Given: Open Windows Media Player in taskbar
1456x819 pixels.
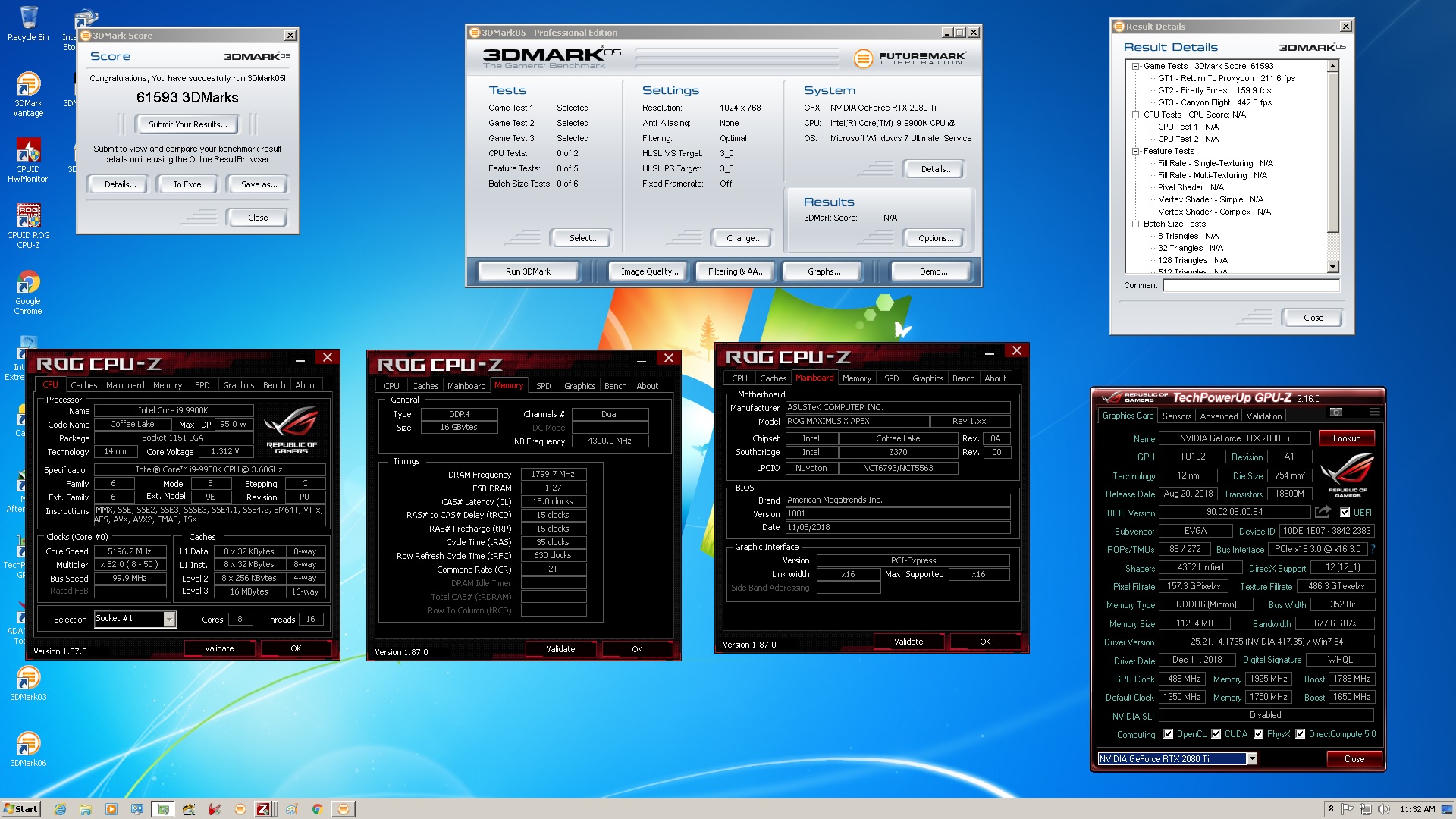Looking at the screenshot, I should (x=111, y=809).
